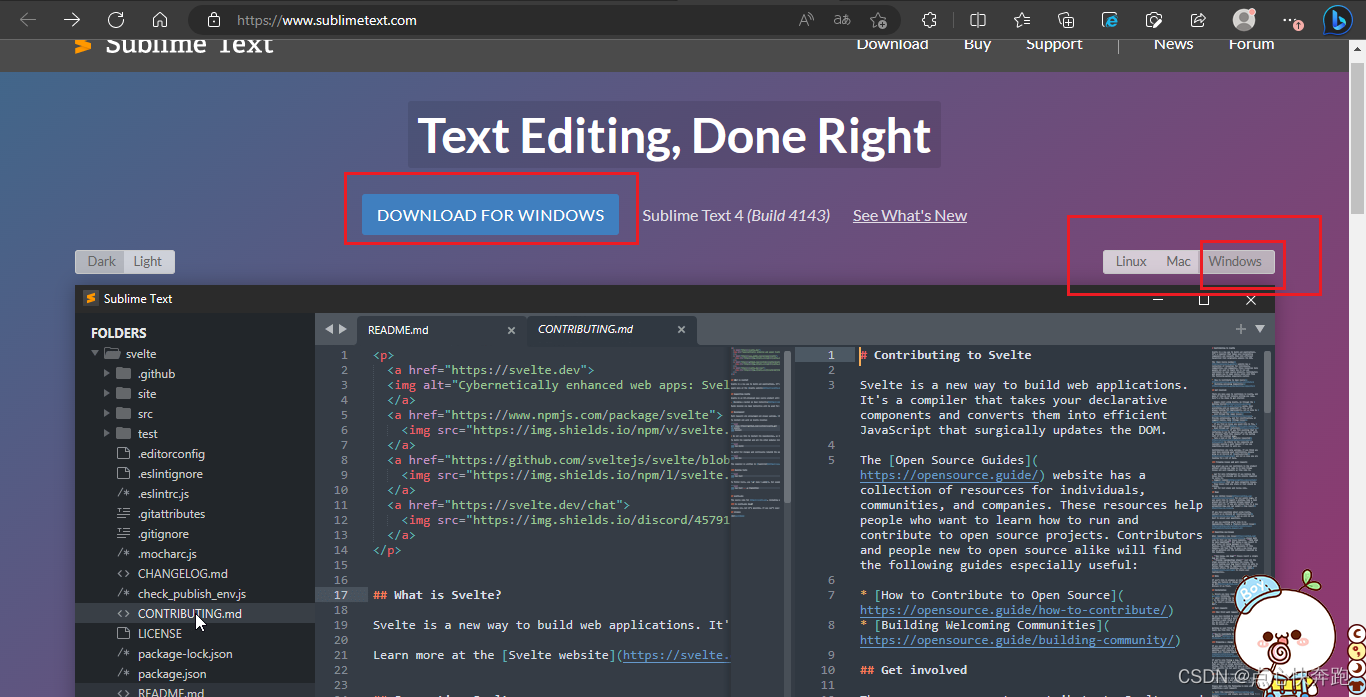1366x697 pixels.
Task: Click the https://svelte.dev link in code
Action: click(519, 370)
